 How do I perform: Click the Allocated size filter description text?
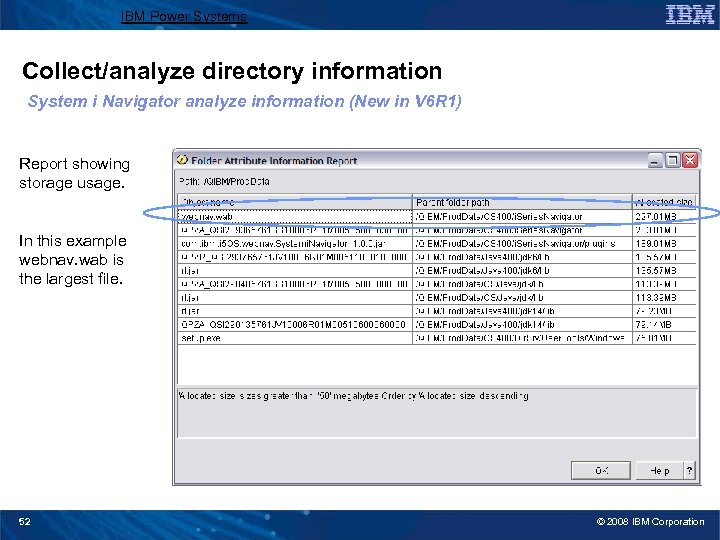coord(354,396)
